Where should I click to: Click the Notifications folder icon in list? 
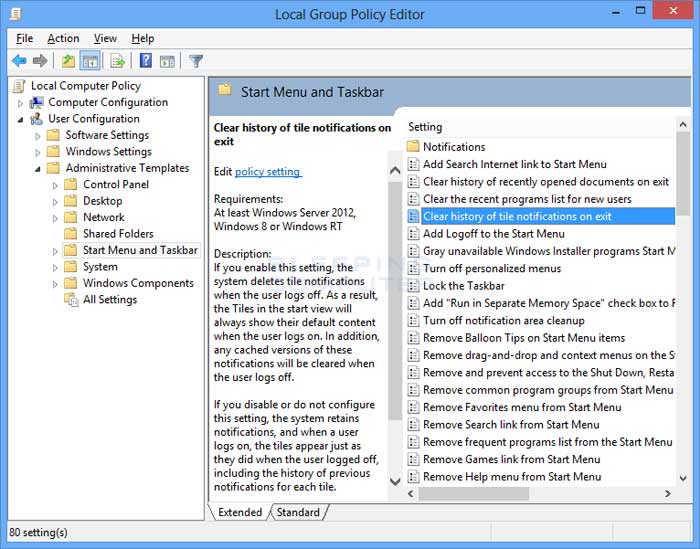[x=413, y=146]
